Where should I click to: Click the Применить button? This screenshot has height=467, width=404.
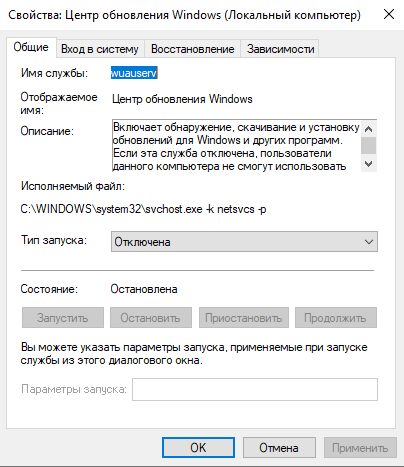point(360,447)
